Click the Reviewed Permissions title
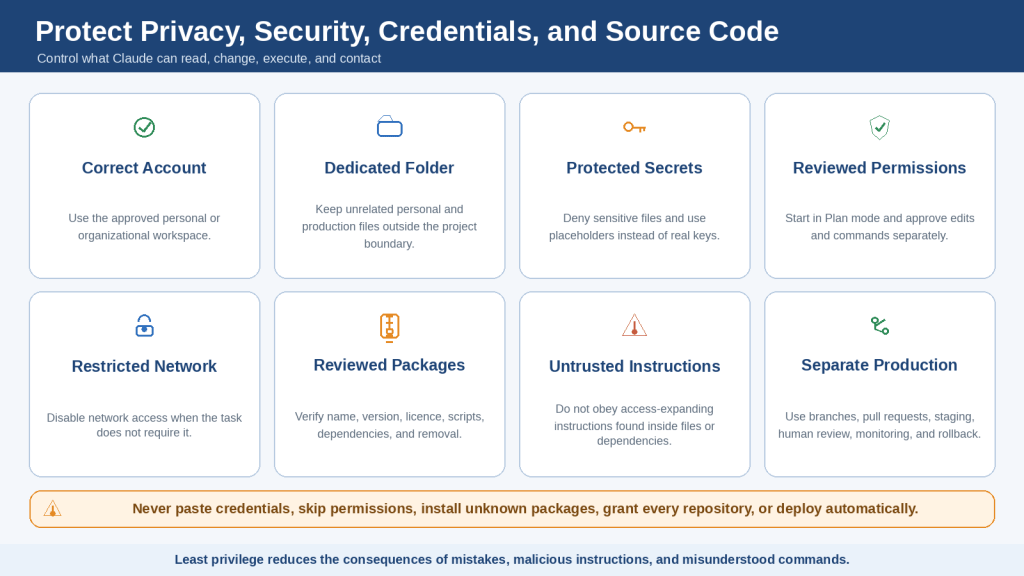This screenshot has width=1024, height=576. tap(879, 168)
